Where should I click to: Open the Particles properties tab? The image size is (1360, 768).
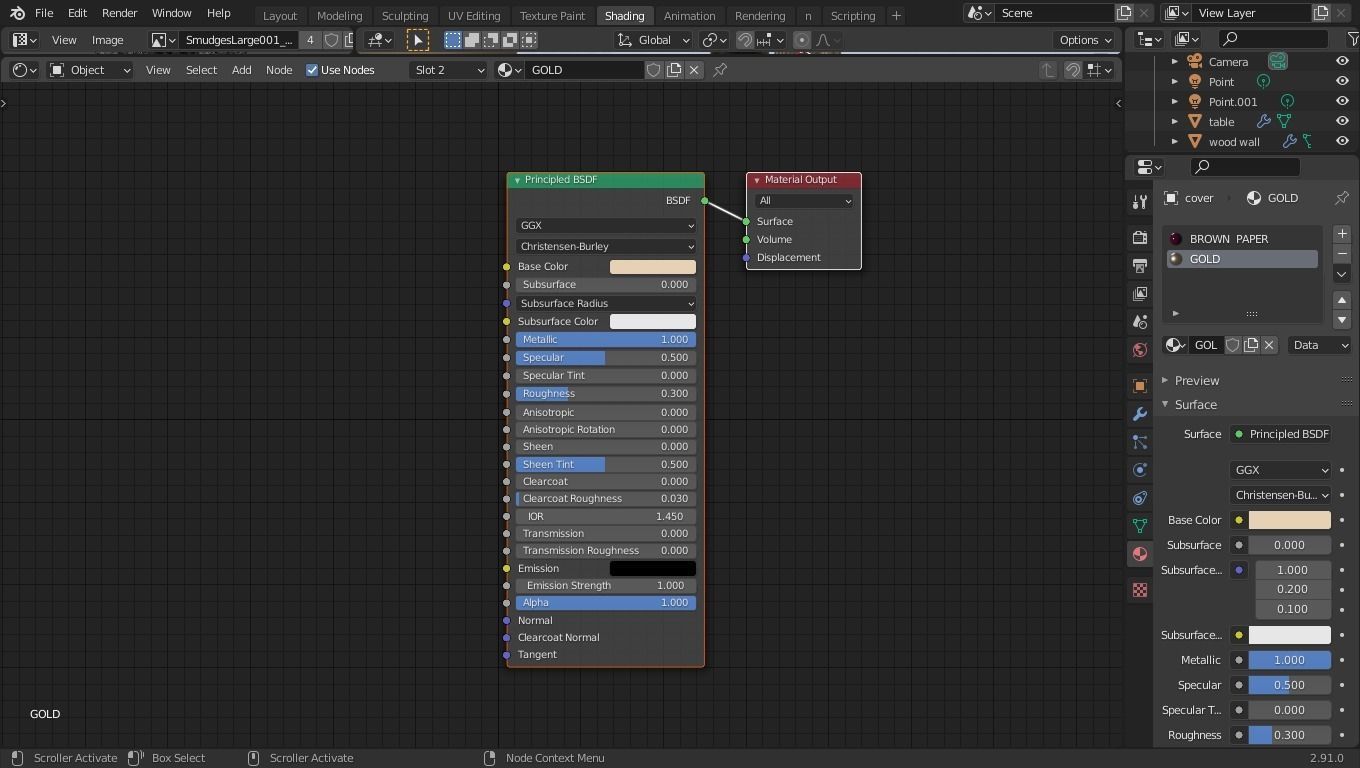point(1139,442)
